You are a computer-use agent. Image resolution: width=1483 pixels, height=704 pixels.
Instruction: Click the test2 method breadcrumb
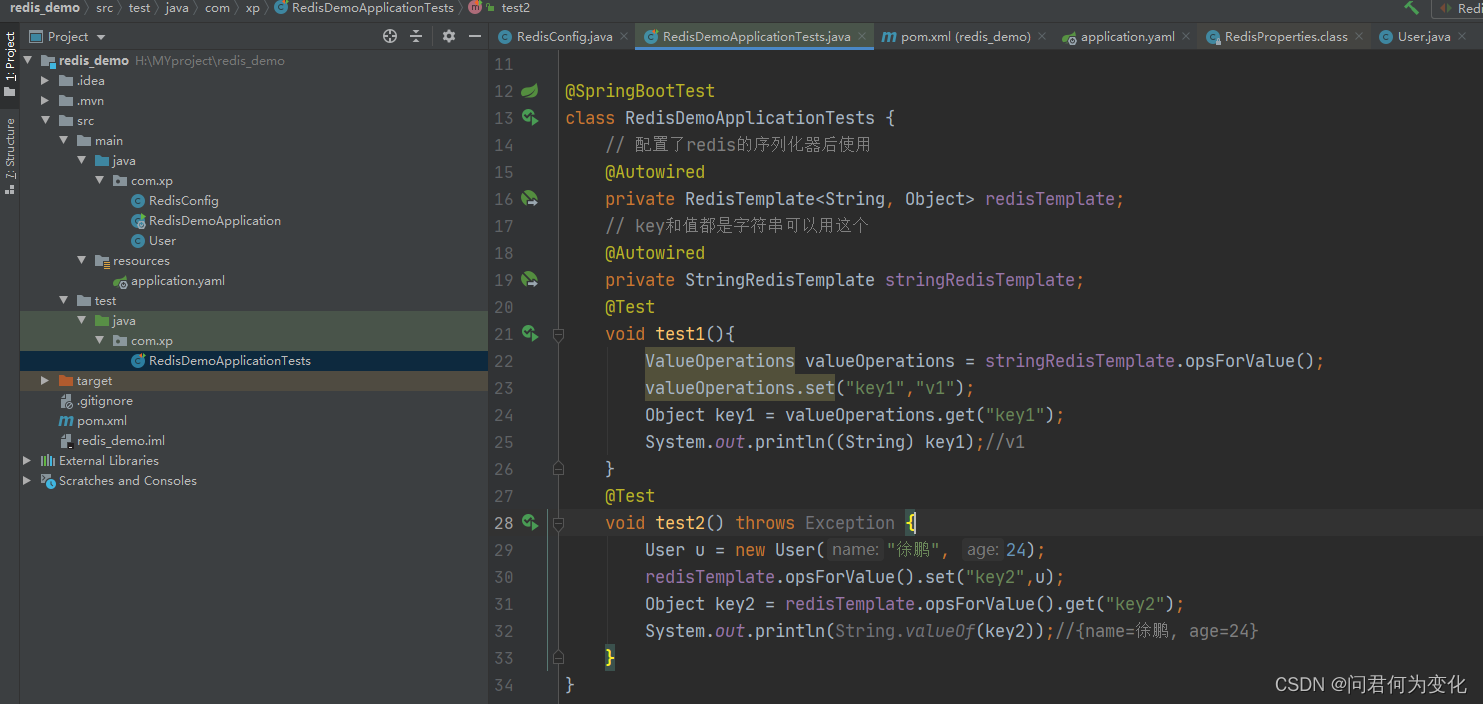click(x=516, y=8)
